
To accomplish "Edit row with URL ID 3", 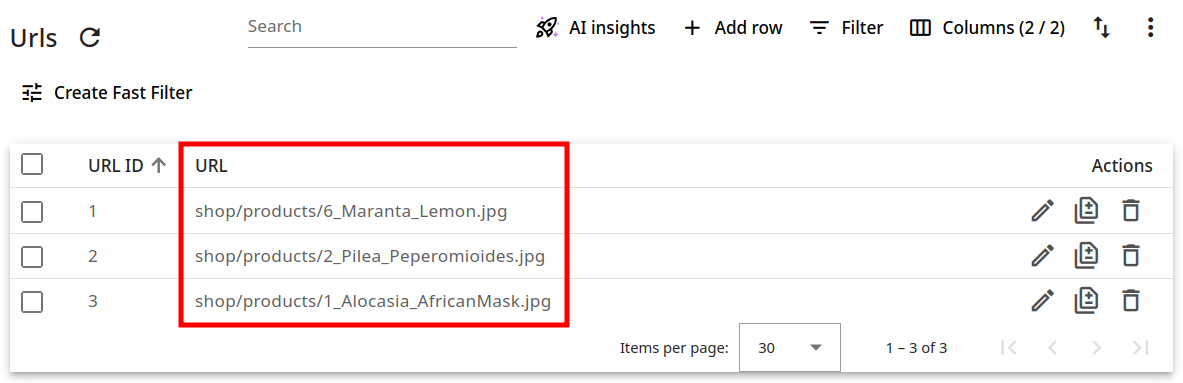I will 1042,301.
